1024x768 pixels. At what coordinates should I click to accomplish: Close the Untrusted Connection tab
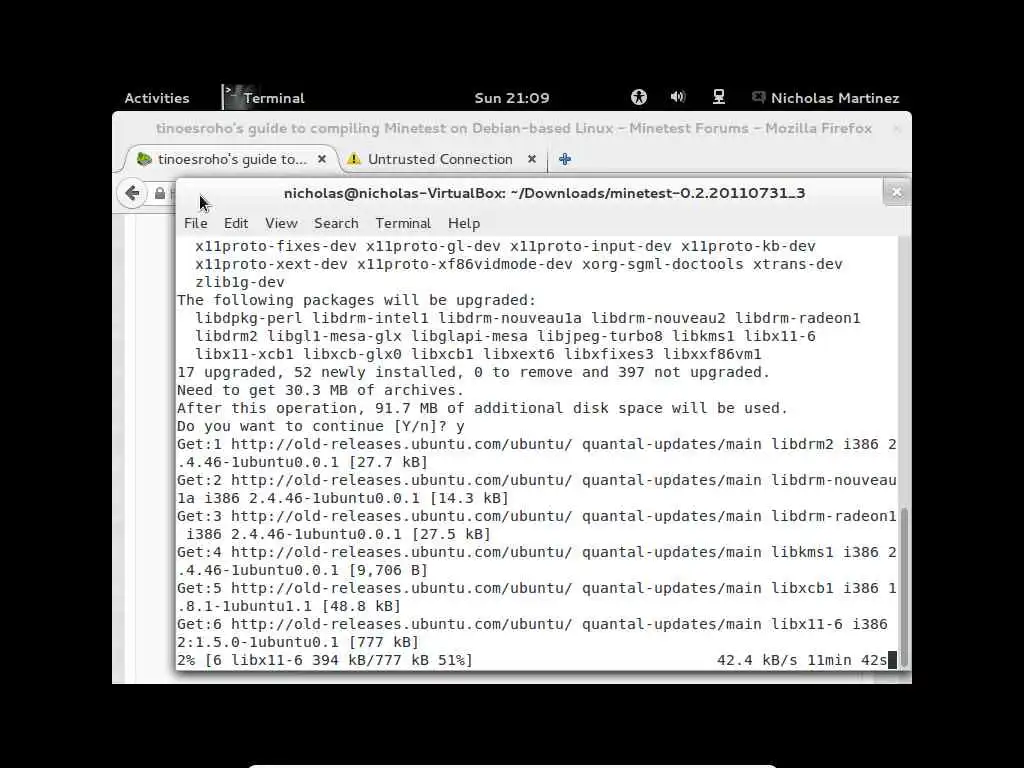tap(532, 159)
